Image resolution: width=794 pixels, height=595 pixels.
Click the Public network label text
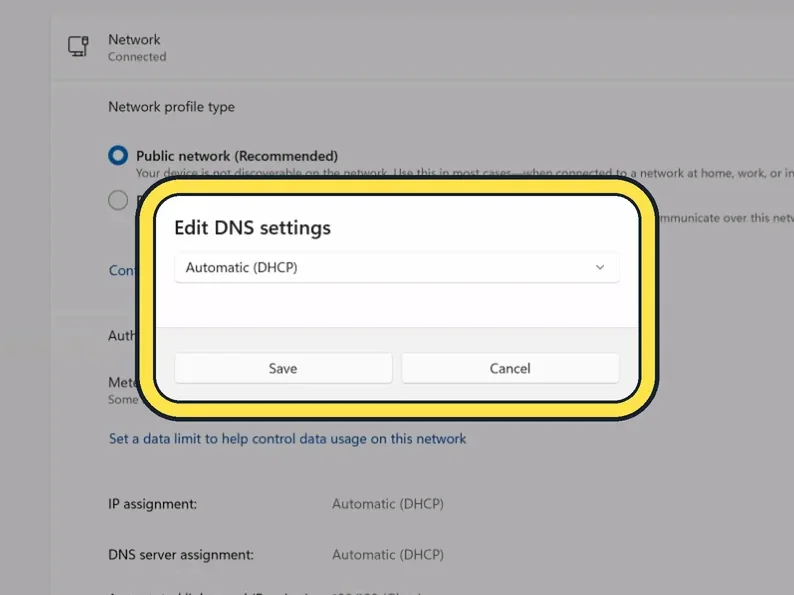(x=237, y=156)
